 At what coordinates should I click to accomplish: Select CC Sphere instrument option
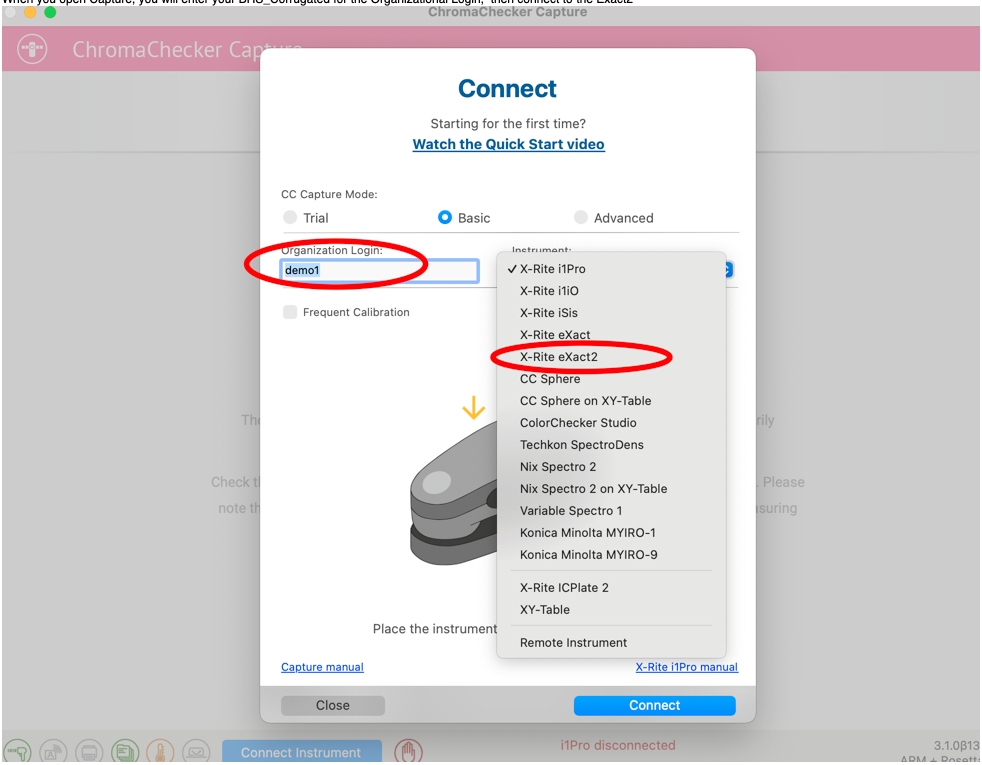[611, 379]
